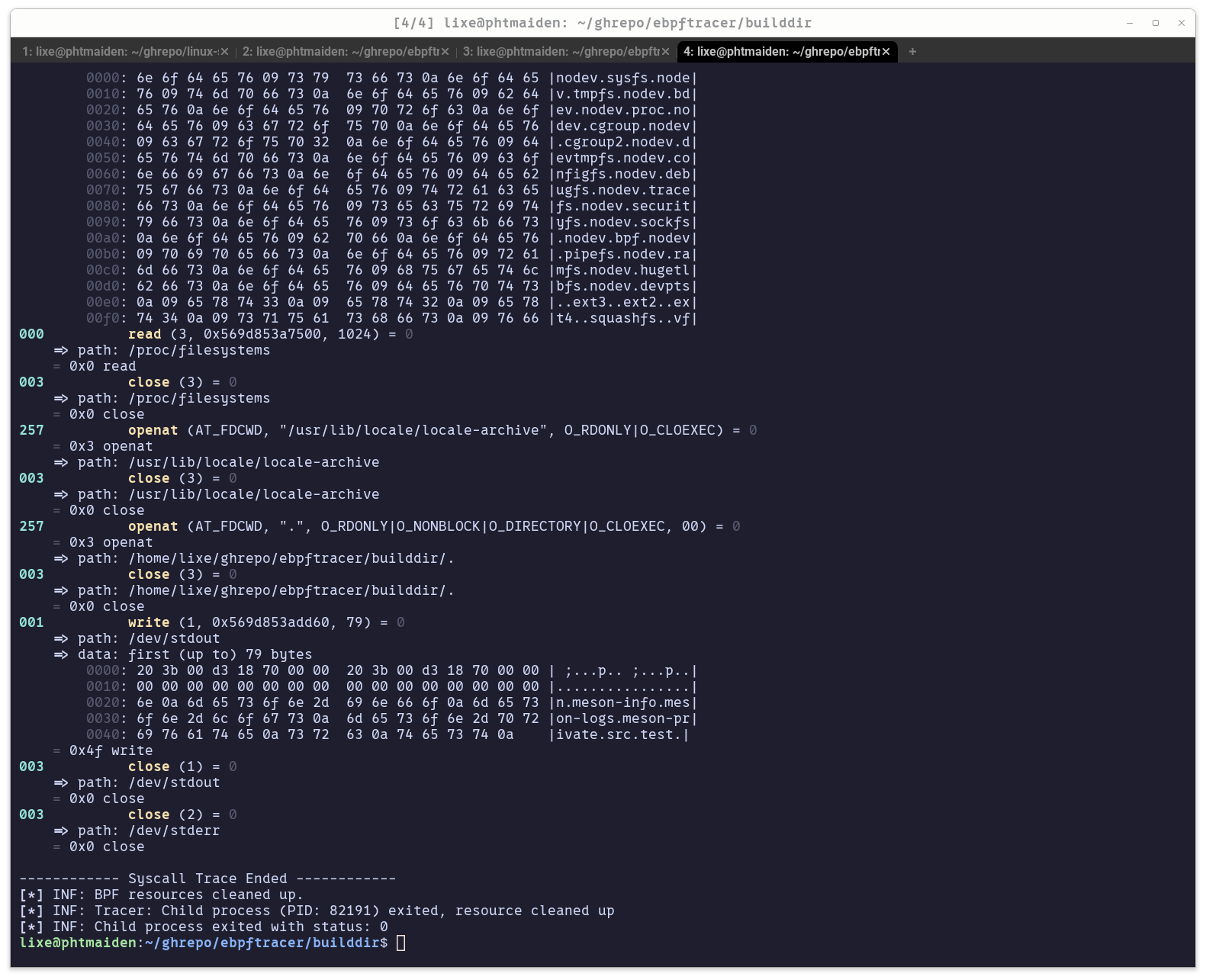
Task: Click 'Child process exited with status: 0'
Action: [204, 927]
